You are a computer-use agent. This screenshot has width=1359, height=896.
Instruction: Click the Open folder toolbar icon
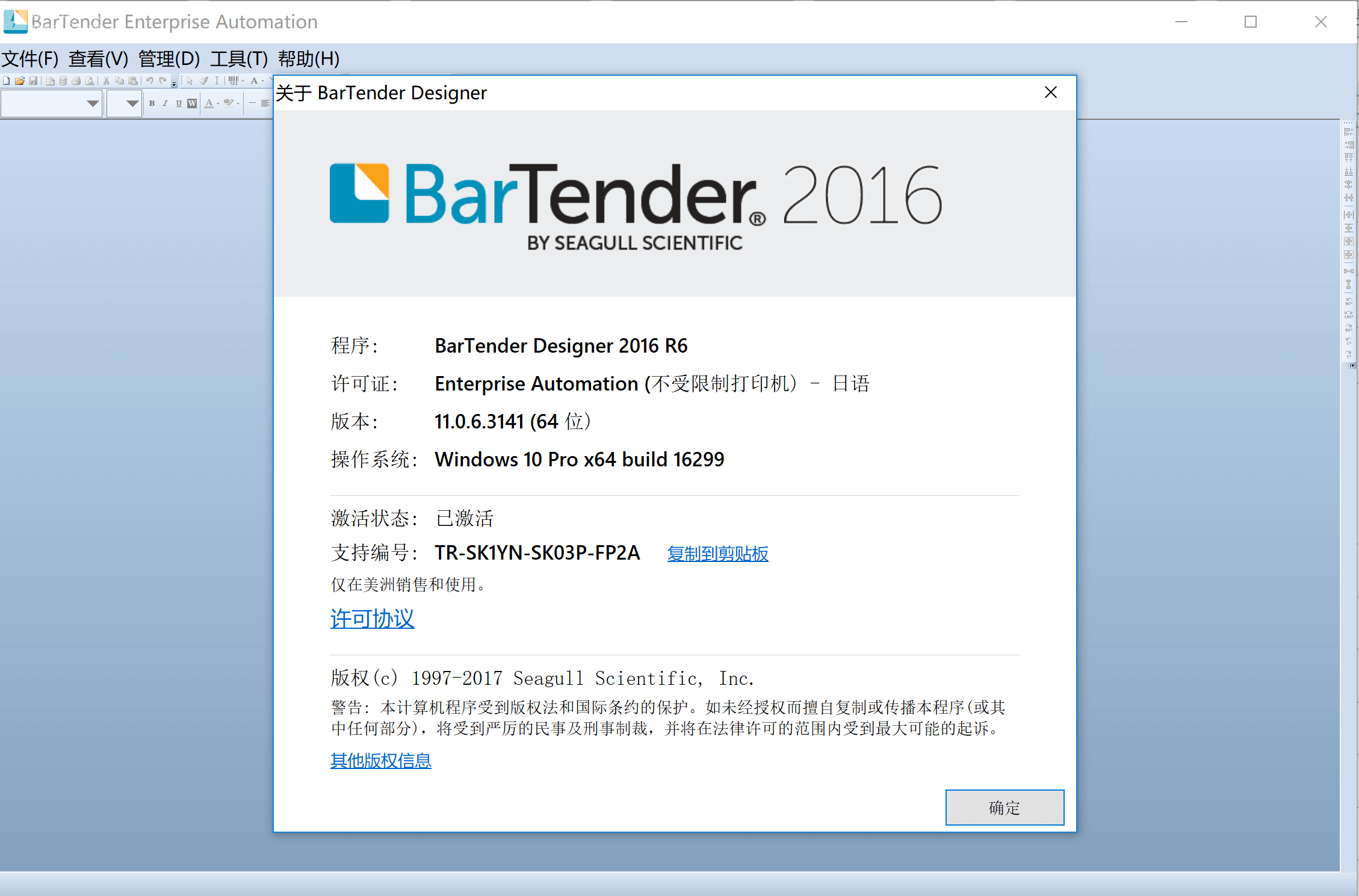[20, 81]
